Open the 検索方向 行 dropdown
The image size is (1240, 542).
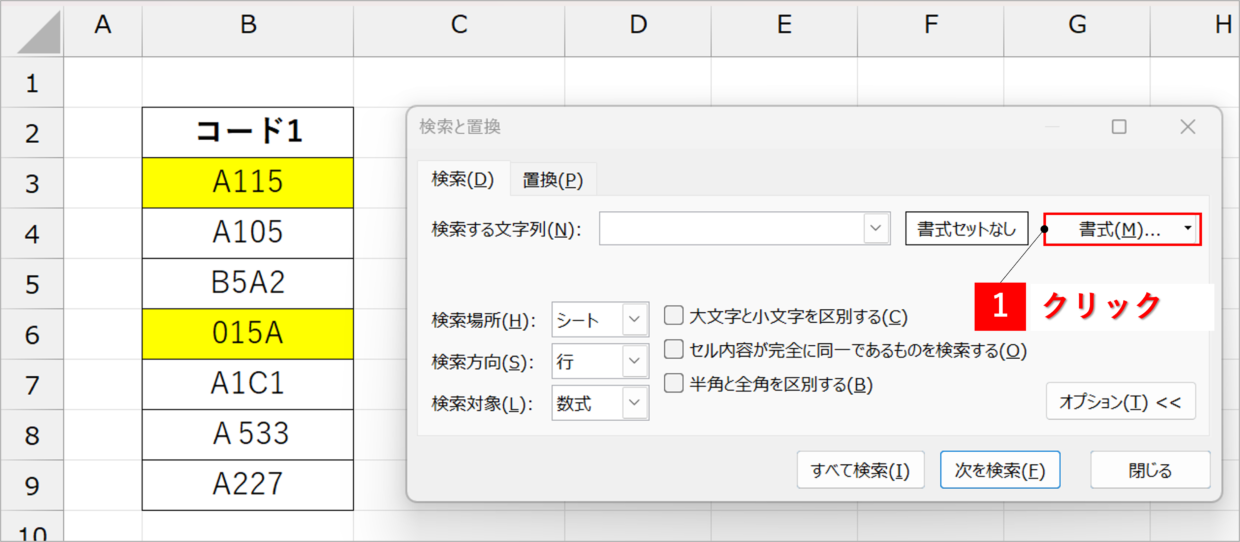[x=635, y=361]
